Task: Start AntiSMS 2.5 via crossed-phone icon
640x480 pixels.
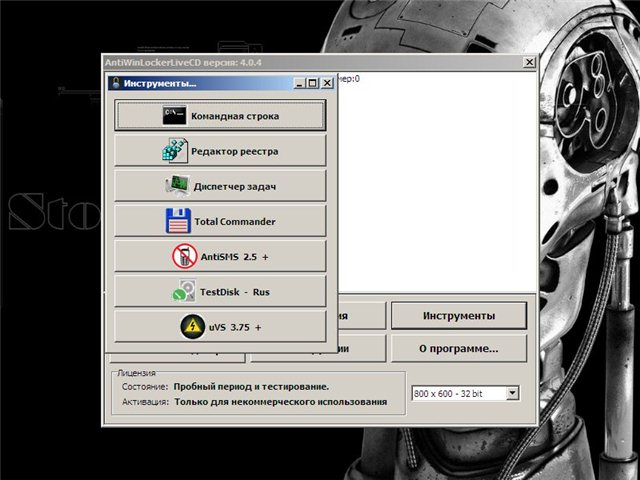Action: click(184, 257)
